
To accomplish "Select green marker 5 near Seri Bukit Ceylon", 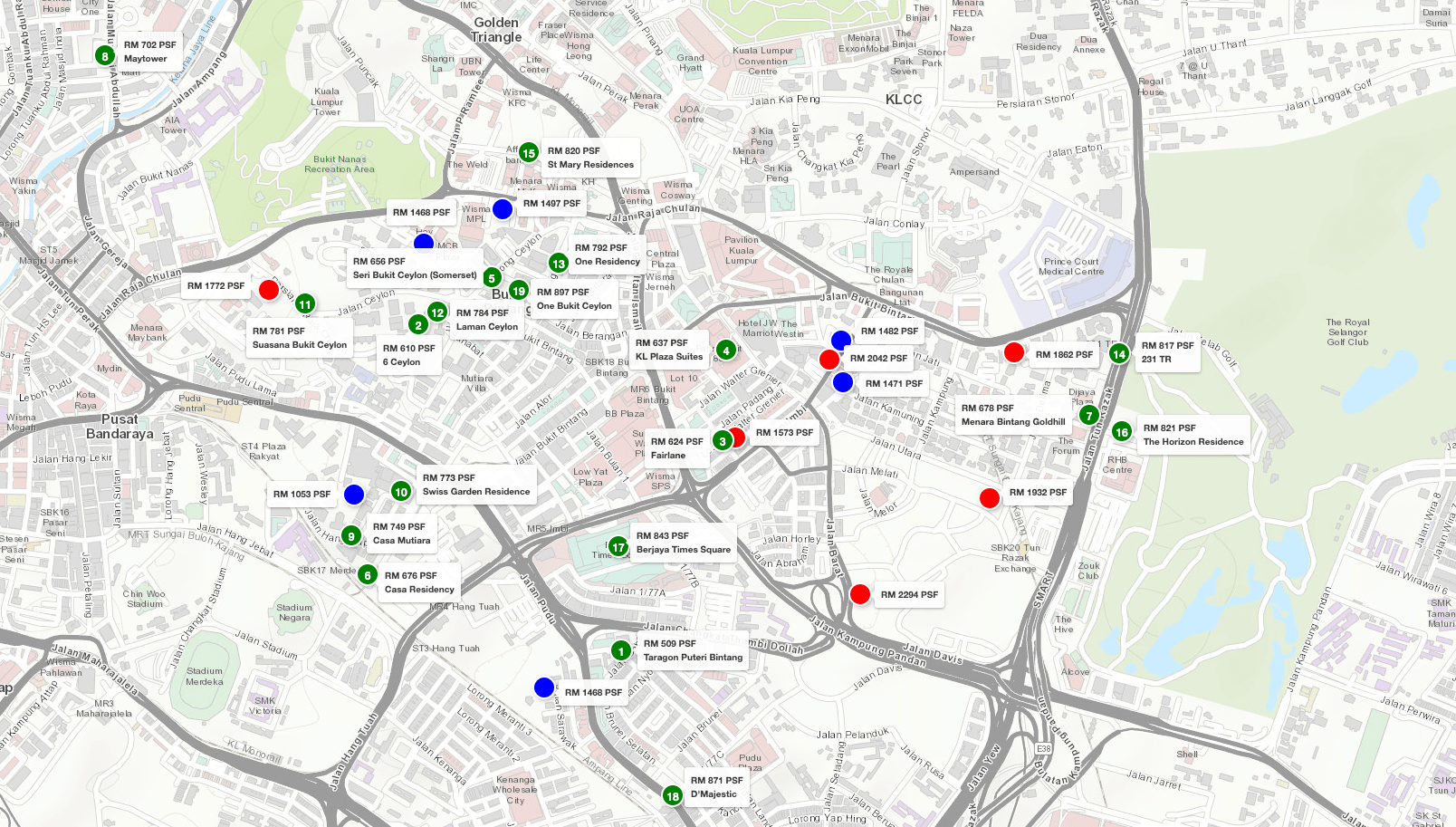I will coord(492,278).
